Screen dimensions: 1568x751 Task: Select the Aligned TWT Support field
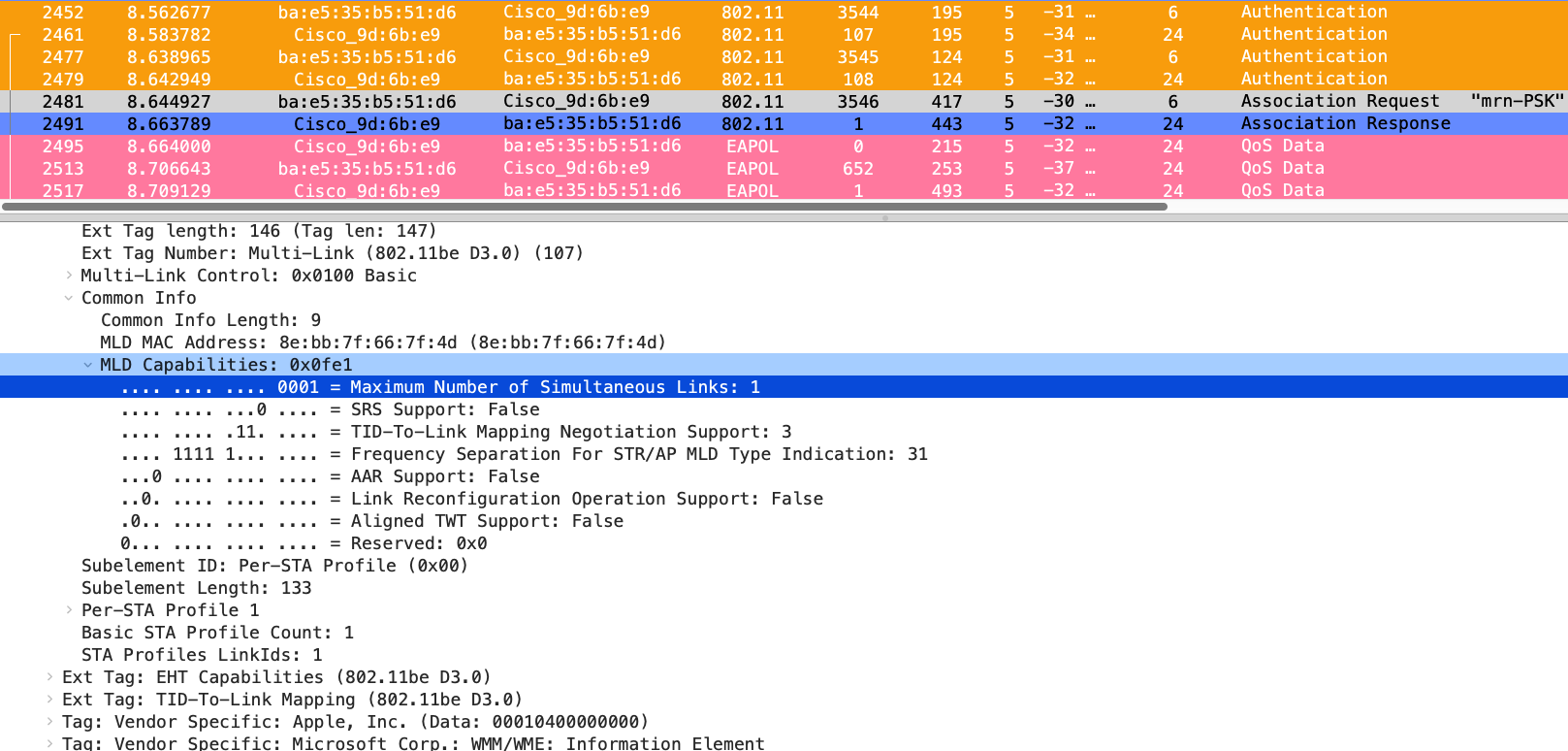487,521
